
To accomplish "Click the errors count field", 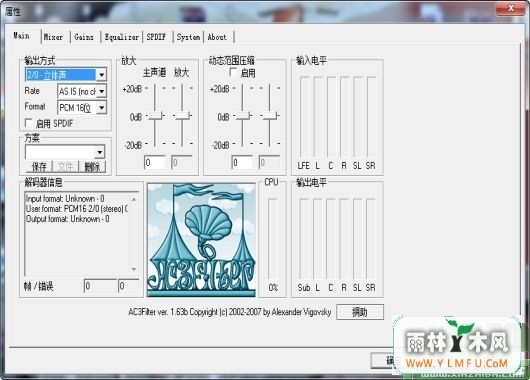I will 128,286.
